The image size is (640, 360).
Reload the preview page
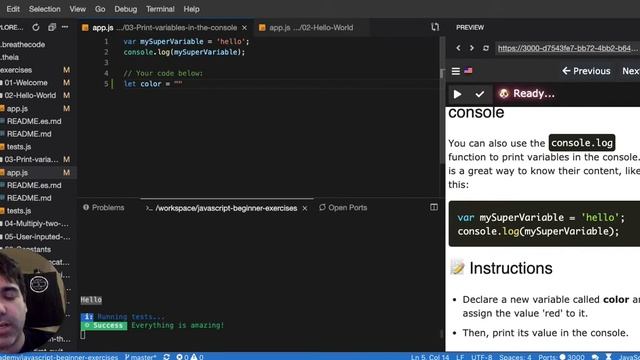485,48
